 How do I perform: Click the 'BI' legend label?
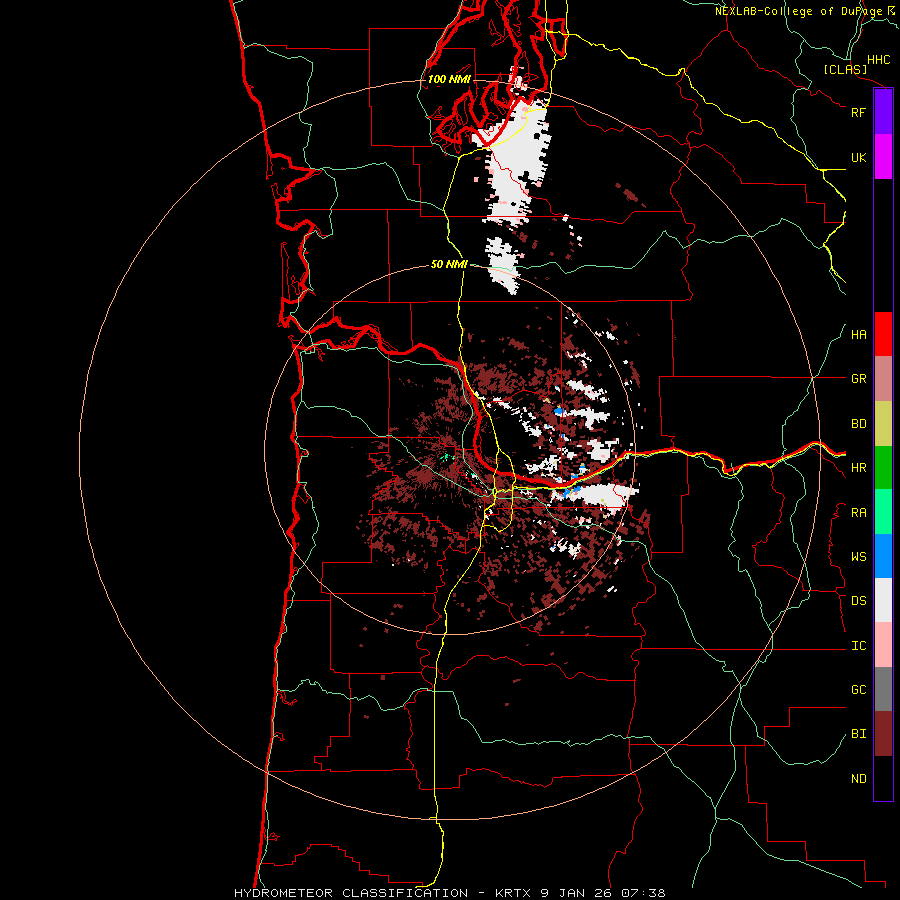(x=858, y=734)
